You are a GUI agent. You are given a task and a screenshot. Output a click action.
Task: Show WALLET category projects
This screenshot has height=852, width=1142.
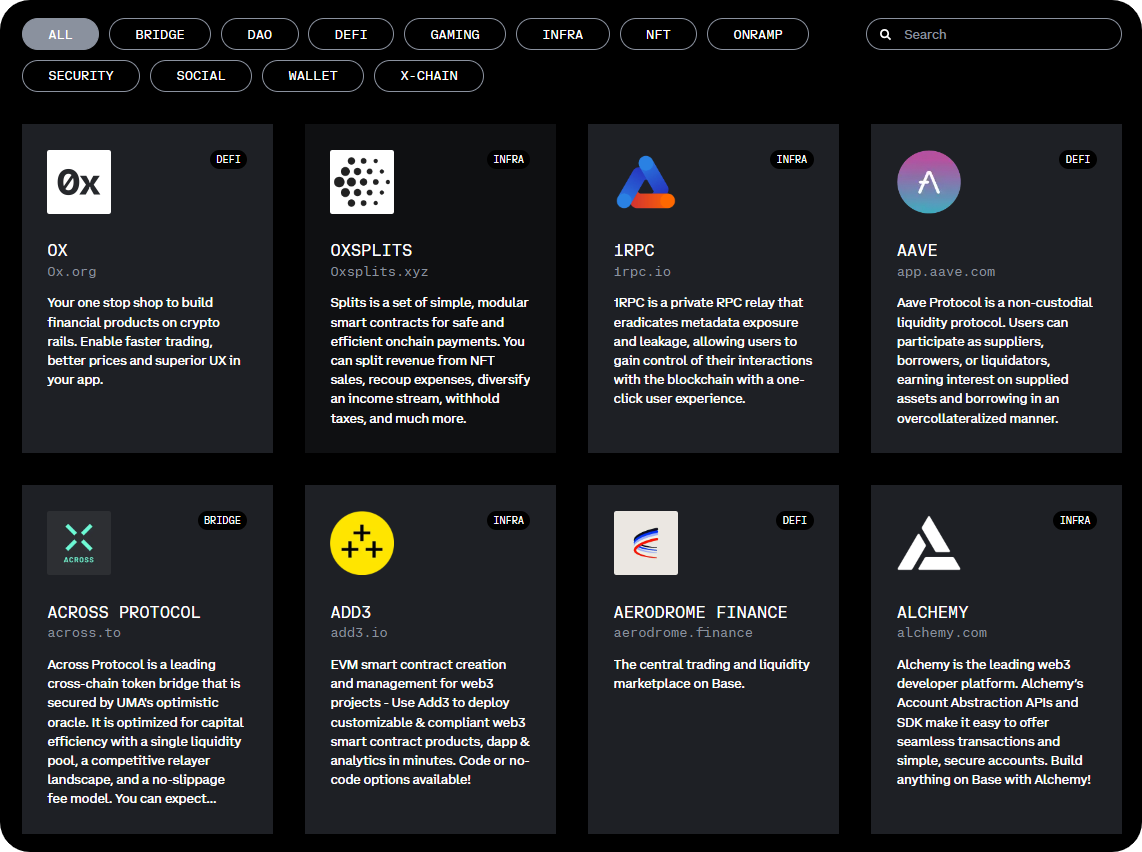point(313,76)
